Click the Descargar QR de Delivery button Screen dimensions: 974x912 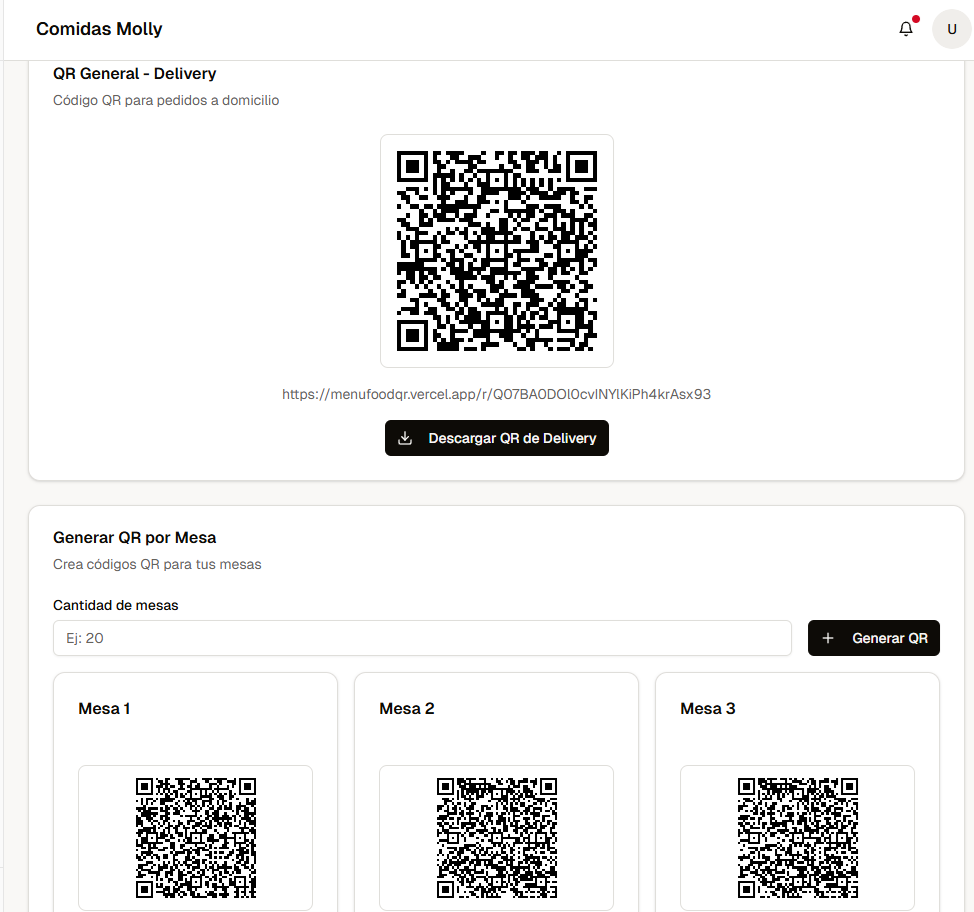[496, 438]
